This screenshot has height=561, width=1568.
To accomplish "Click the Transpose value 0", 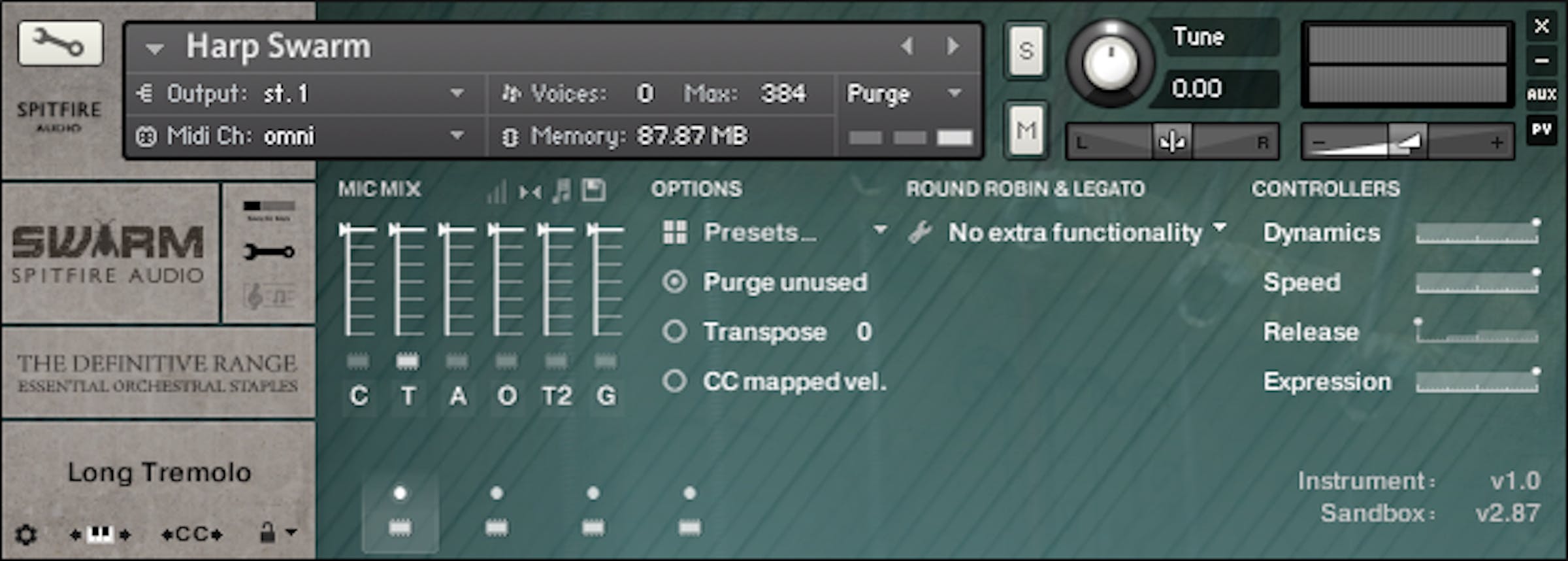I will [x=864, y=331].
